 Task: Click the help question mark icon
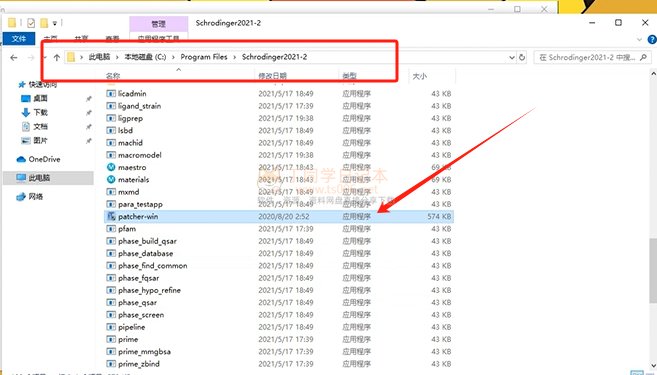click(652, 39)
